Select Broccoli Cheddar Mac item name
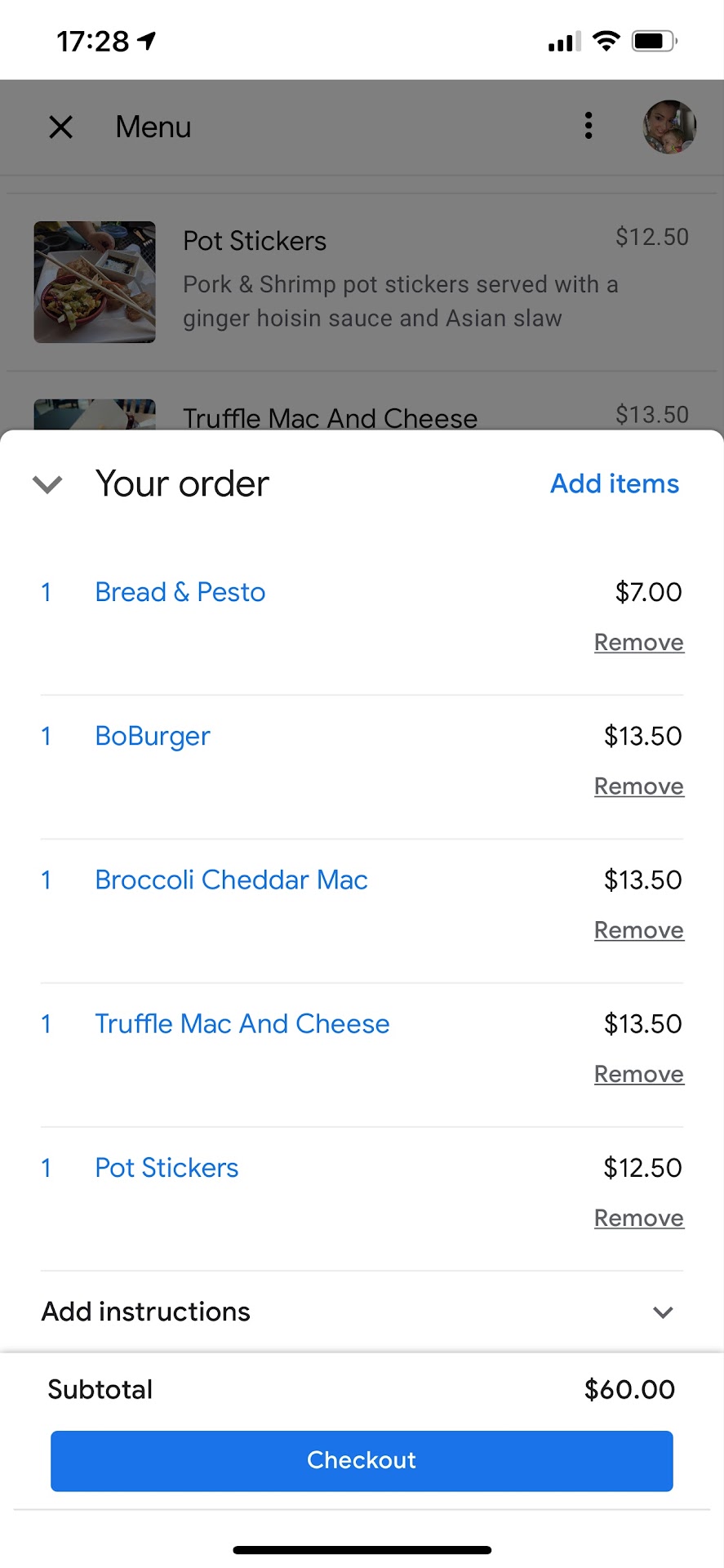 click(x=231, y=880)
